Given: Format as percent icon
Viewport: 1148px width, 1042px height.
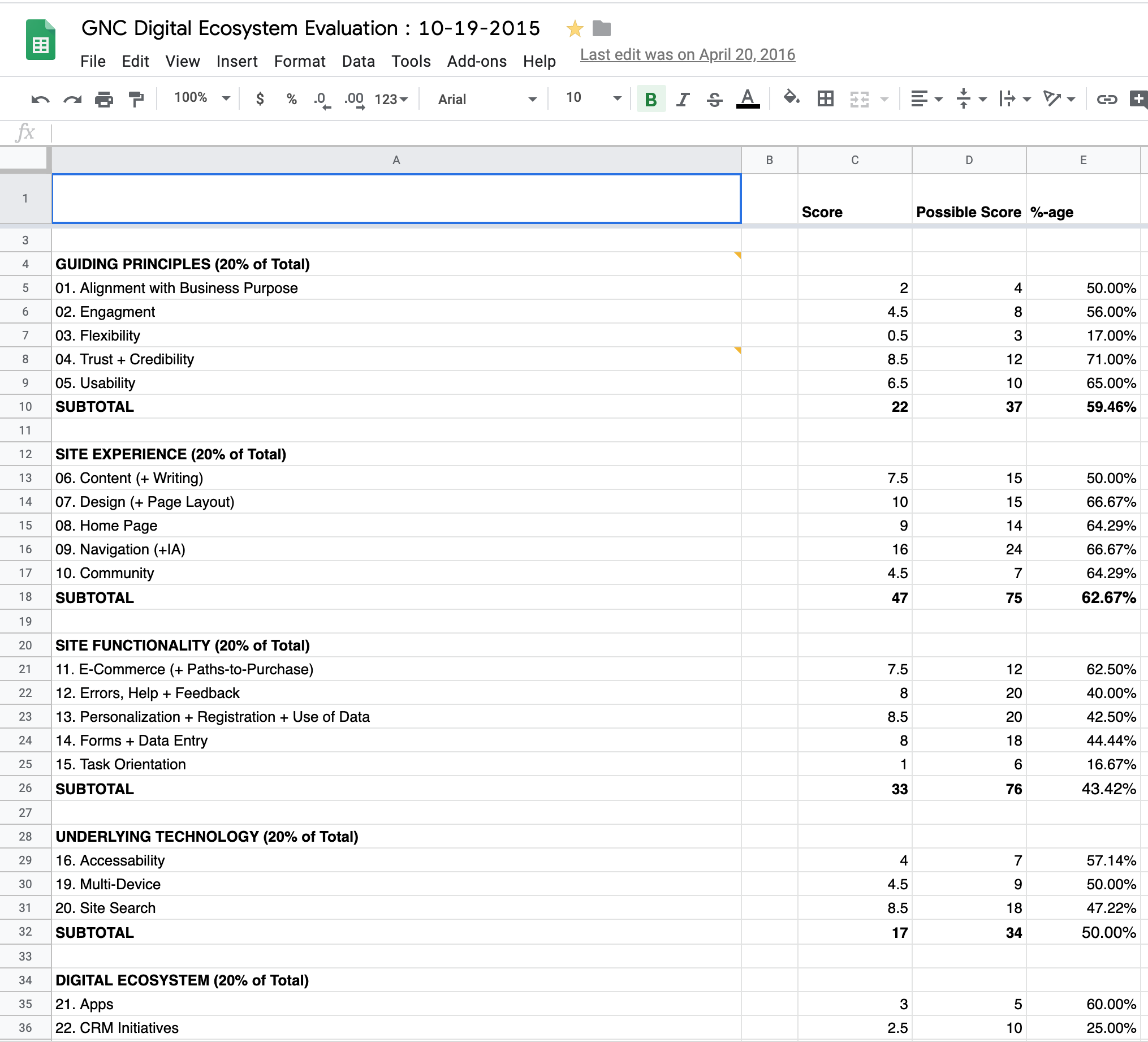Looking at the screenshot, I should coord(292,99).
